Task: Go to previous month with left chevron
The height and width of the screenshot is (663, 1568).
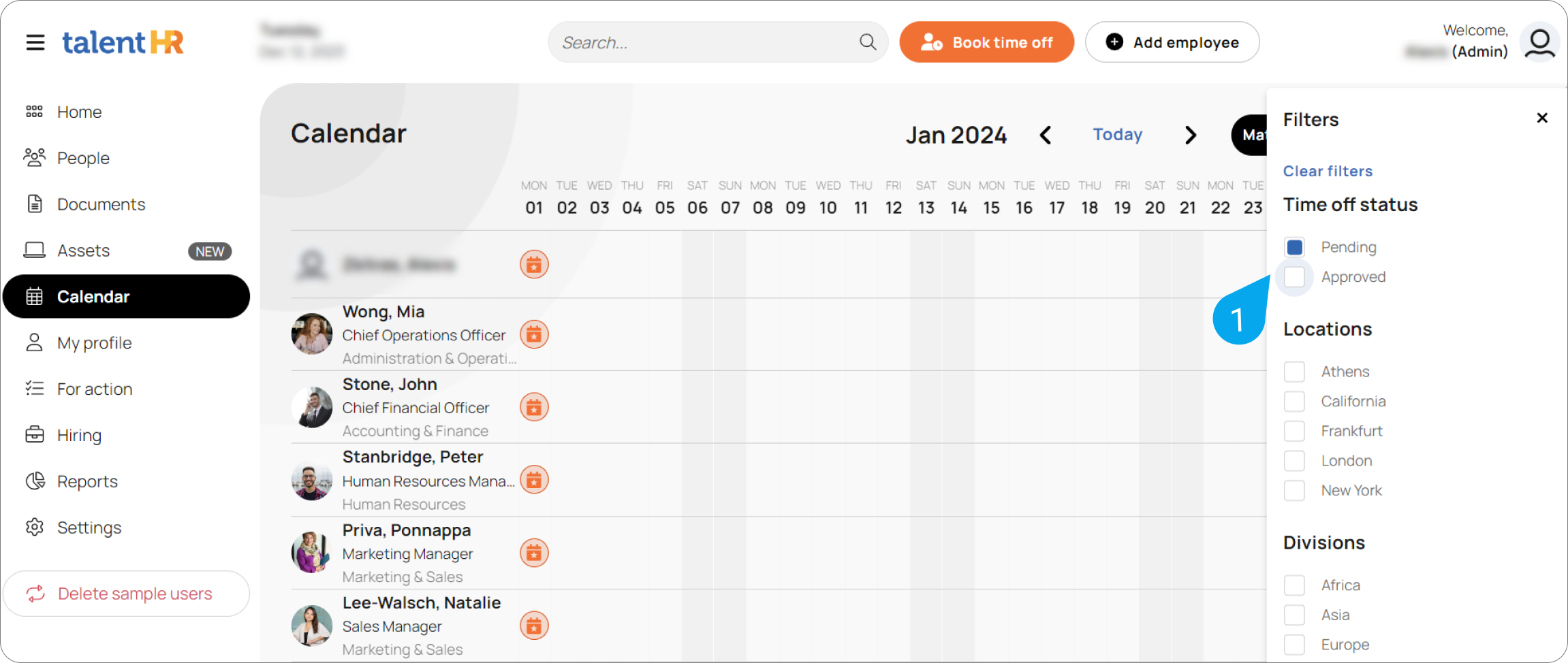Action: point(1046,135)
